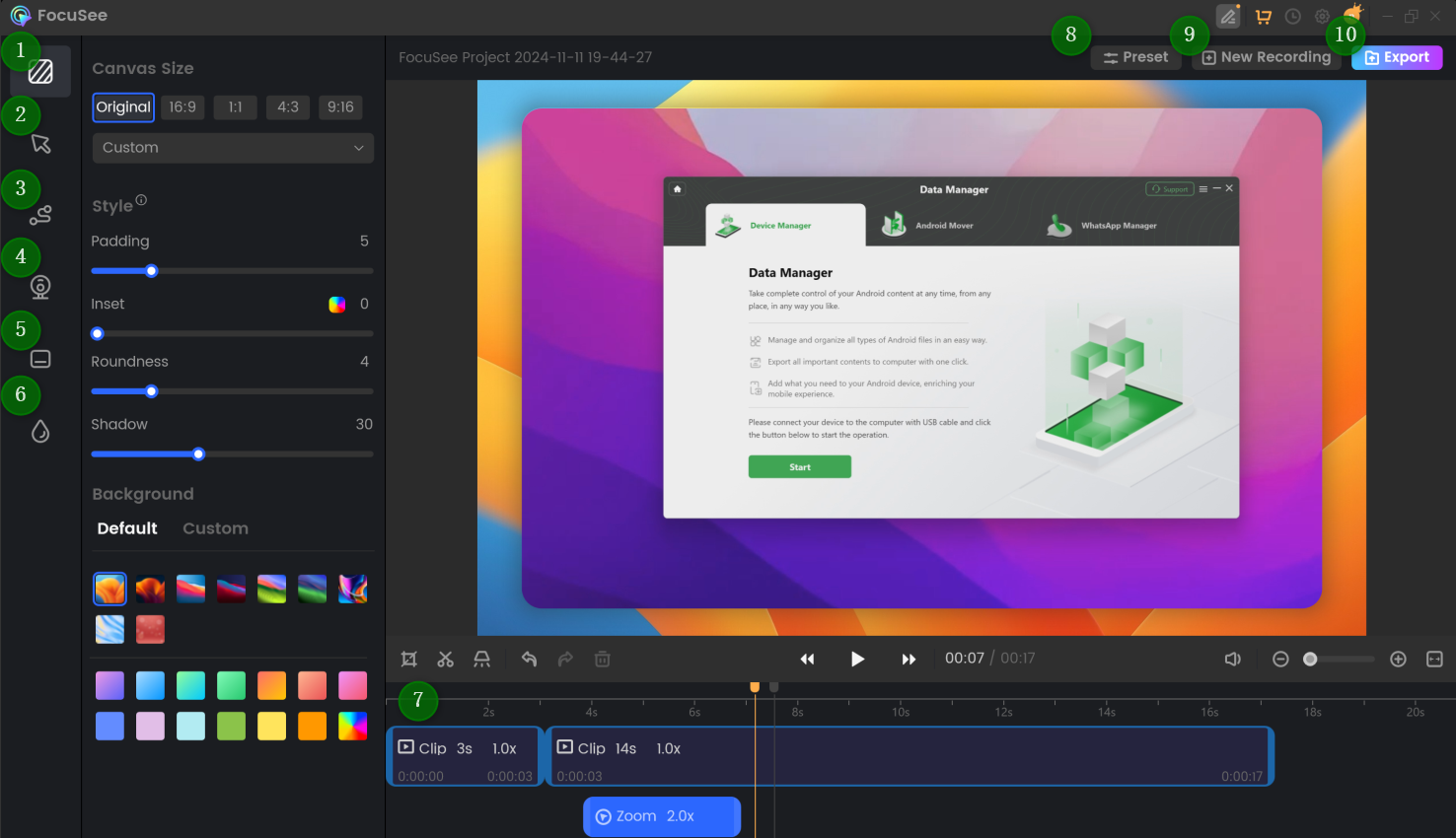Image resolution: width=1456 pixels, height=838 pixels.
Task: Open the settings gear icon
Action: [1322, 16]
